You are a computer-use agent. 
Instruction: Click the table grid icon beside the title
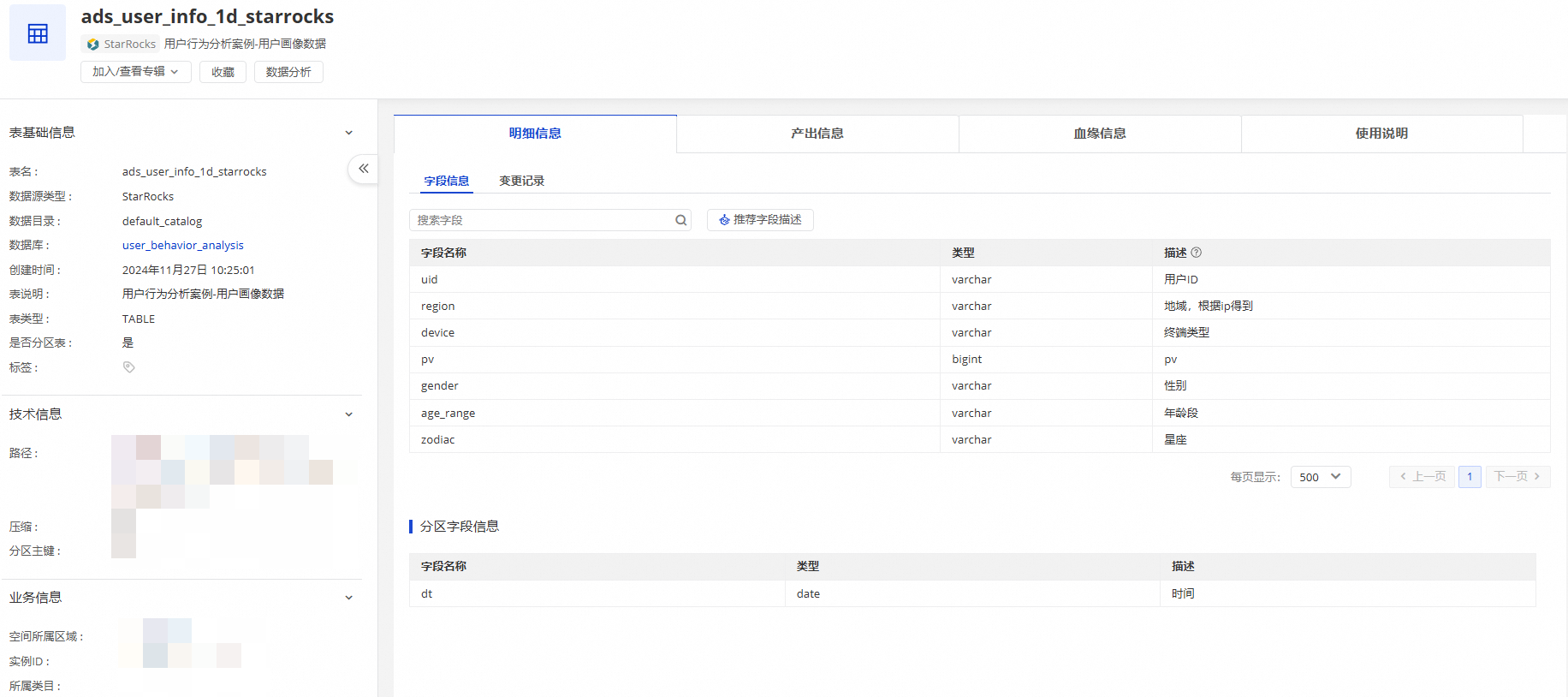[x=38, y=33]
